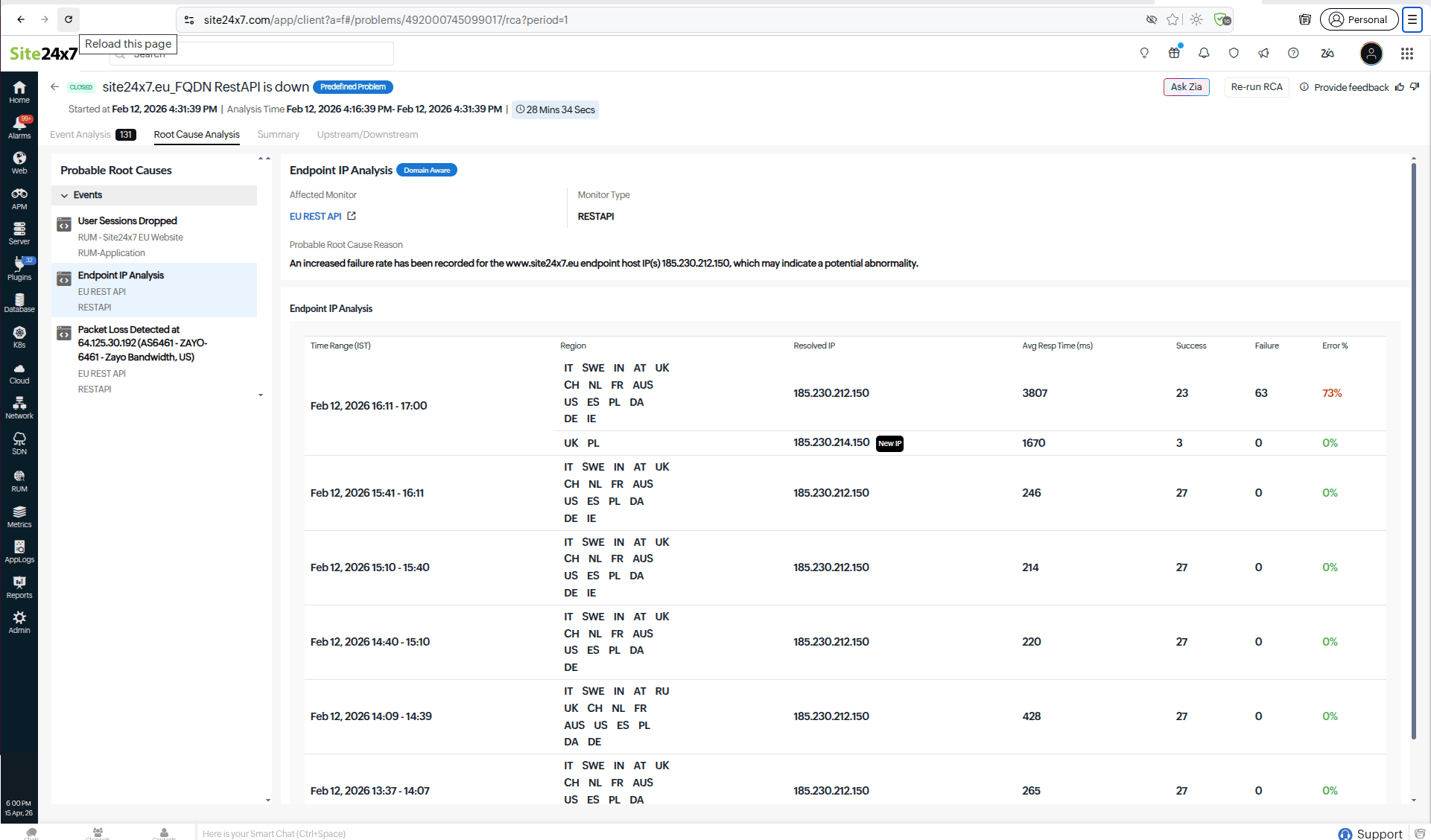Click the search input field
The width and height of the screenshot is (1431, 840).
coord(253,54)
